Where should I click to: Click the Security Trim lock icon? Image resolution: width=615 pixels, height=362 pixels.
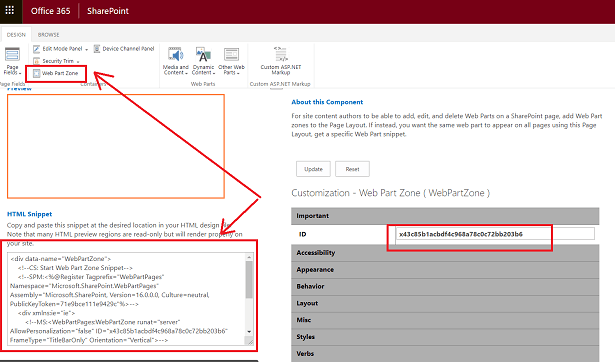tap(36, 61)
